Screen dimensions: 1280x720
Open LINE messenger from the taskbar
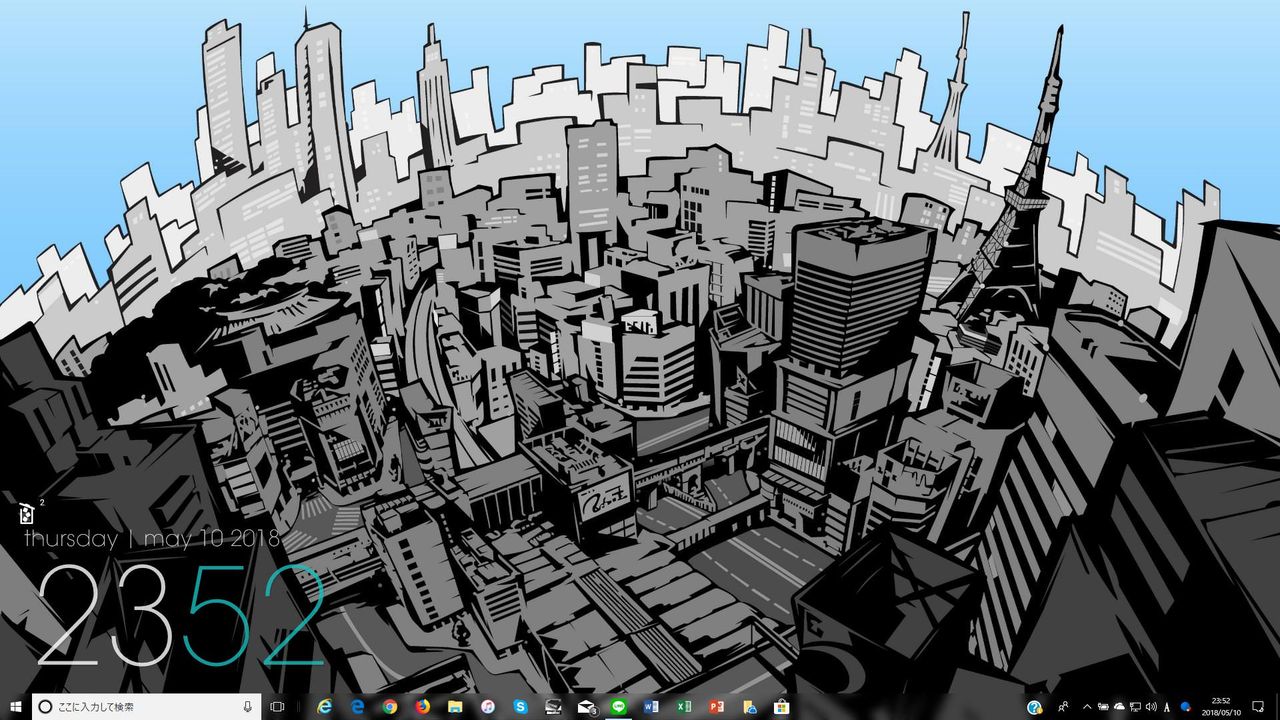(618, 706)
